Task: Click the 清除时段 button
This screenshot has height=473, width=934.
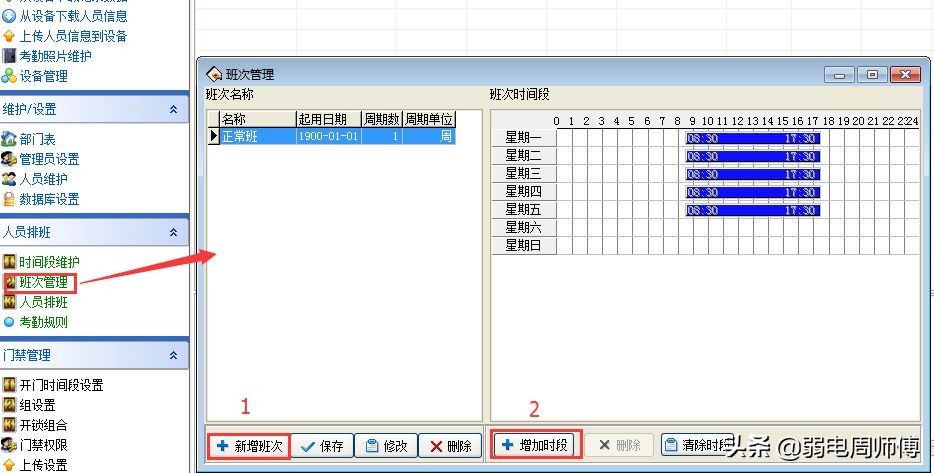Action: (696, 445)
